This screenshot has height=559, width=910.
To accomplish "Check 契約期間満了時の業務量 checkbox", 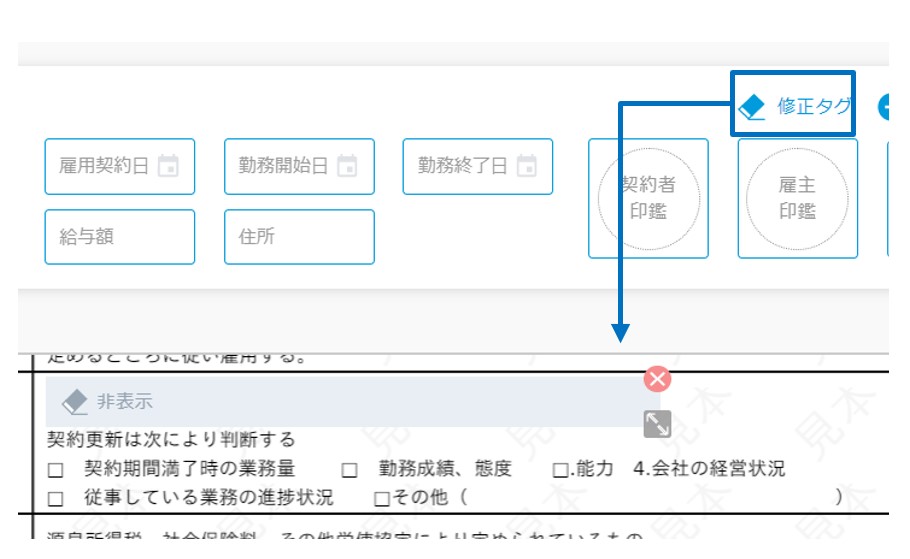I will click(x=55, y=470).
